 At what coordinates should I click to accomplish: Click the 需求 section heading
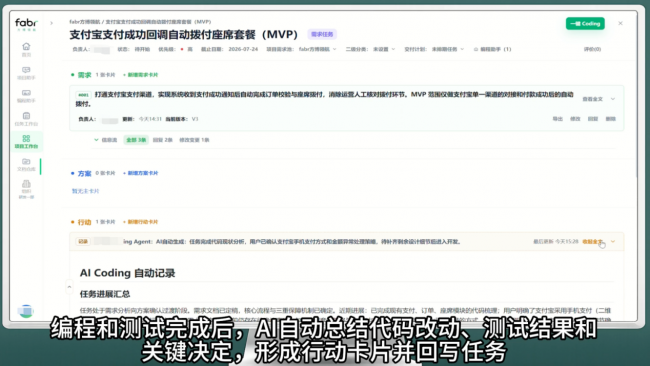pos(84,75)
